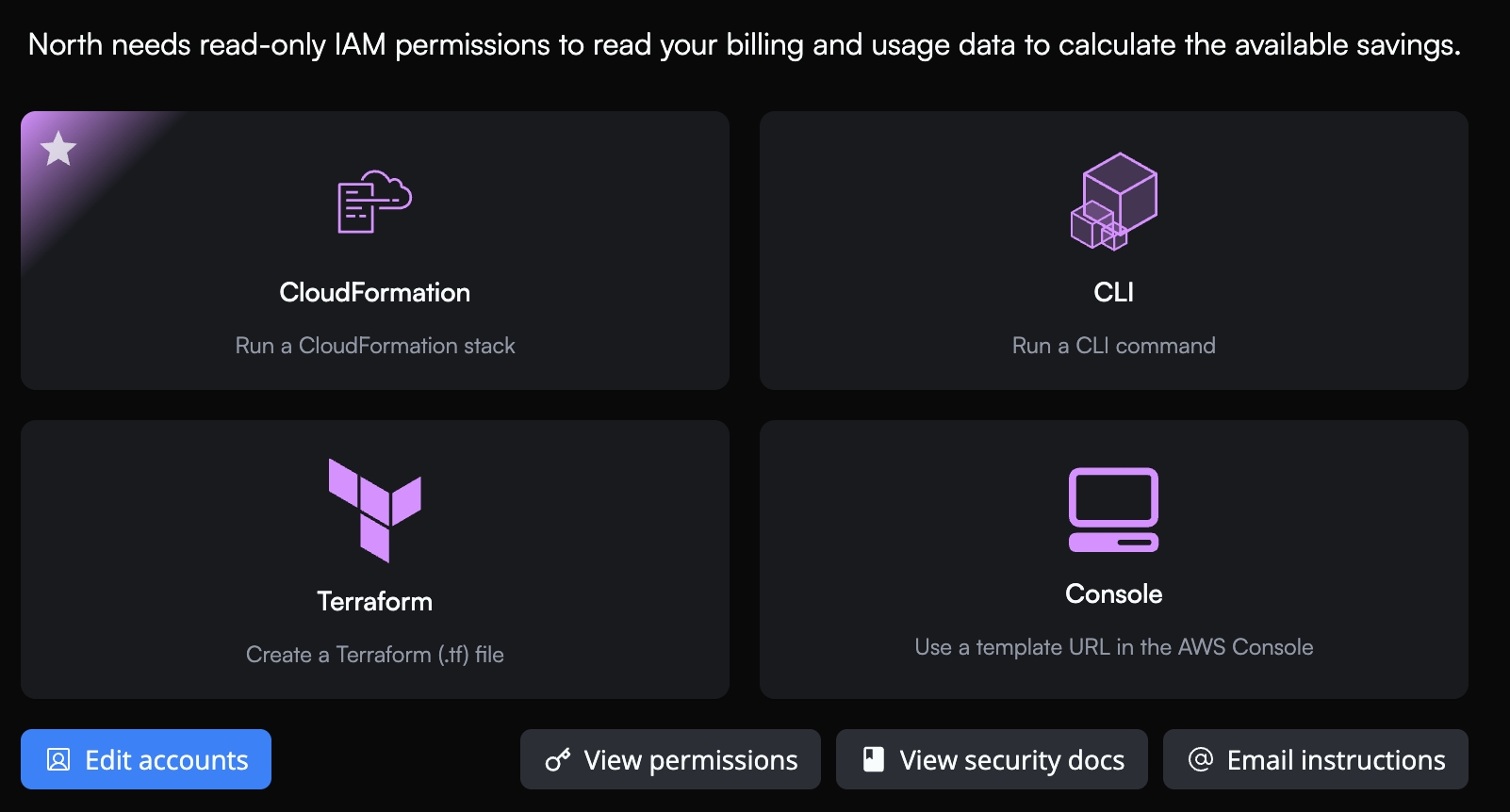The height and width of the screenshot is (812, 1510).
Task: Select the Console option title
Action: [1113, 594]
